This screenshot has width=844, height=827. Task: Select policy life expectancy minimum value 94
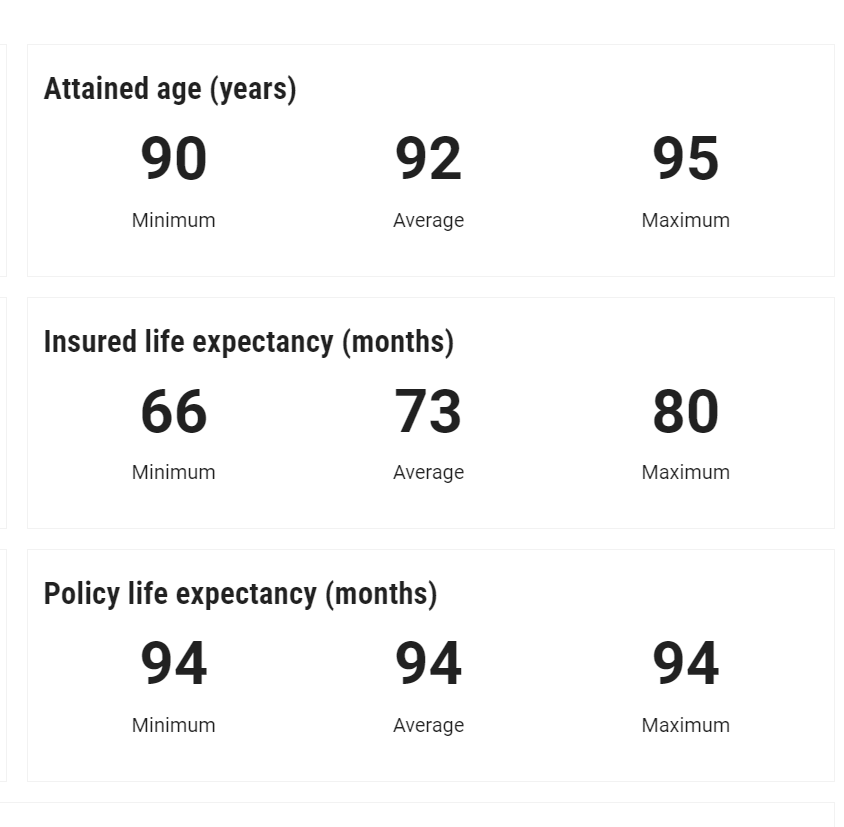174,664
